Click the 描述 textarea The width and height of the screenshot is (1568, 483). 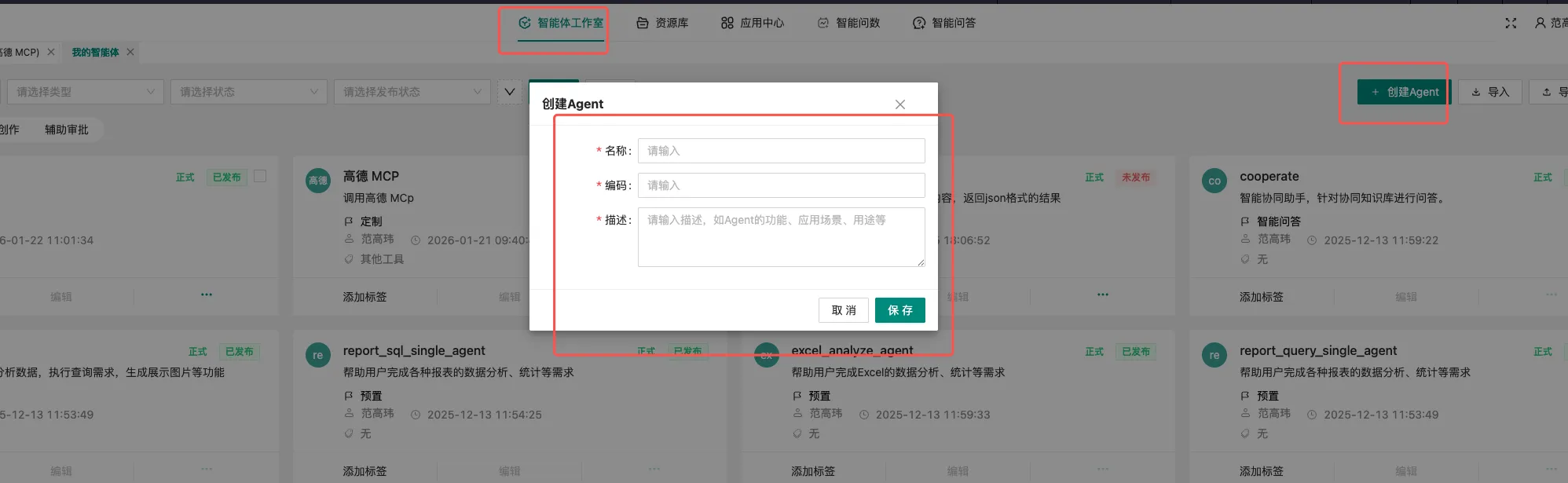point(781,237)
